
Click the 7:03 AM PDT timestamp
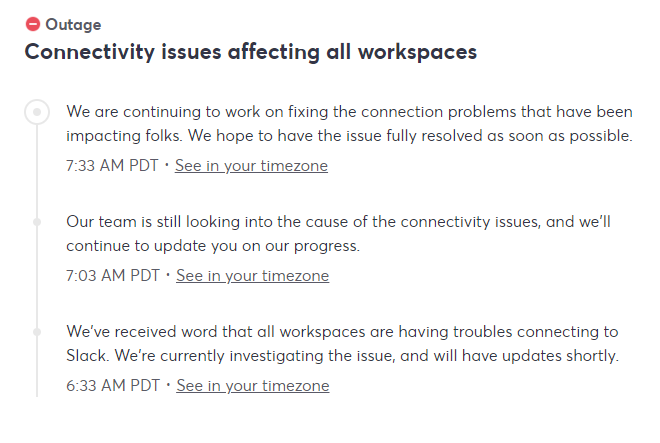[112, 276]
